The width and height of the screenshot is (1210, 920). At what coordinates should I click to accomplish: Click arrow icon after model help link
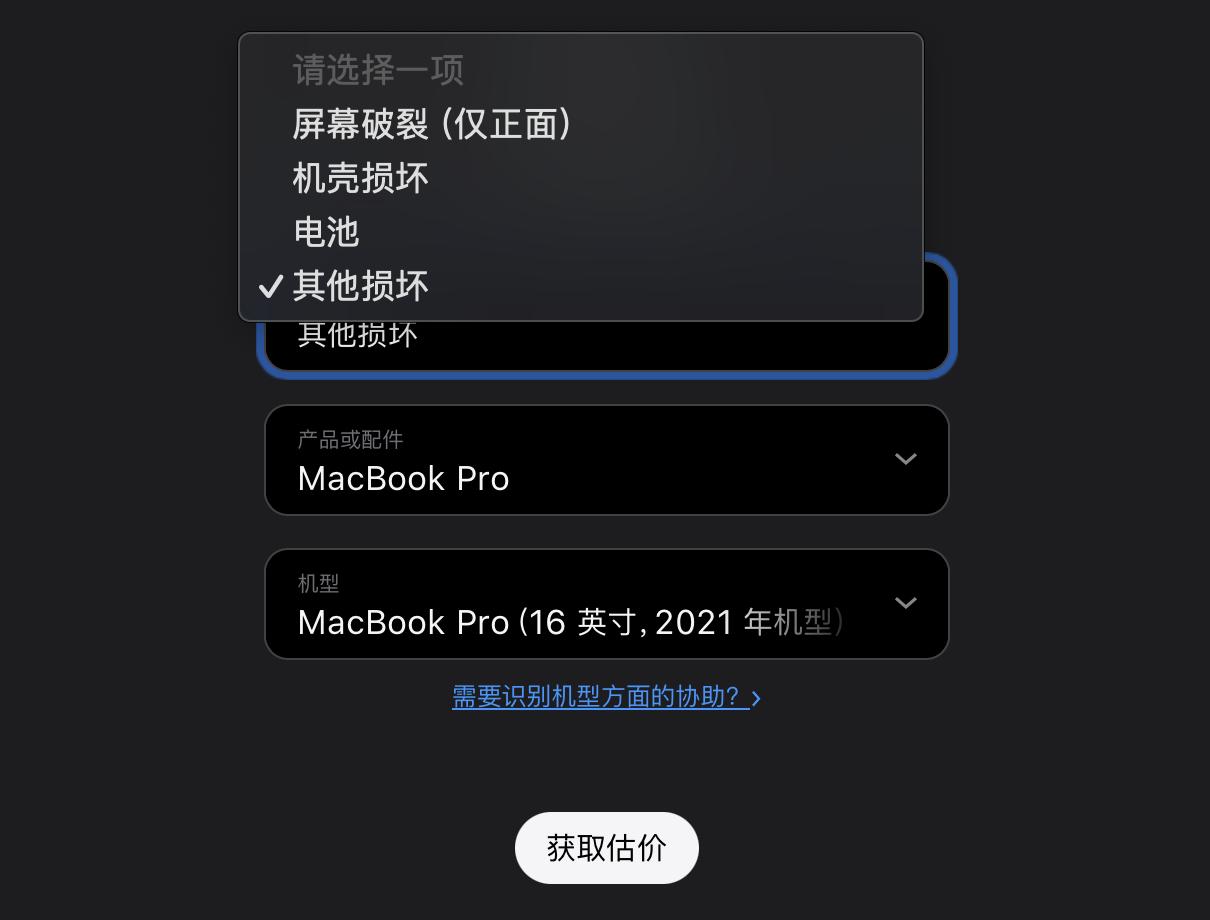click(756, 698)
